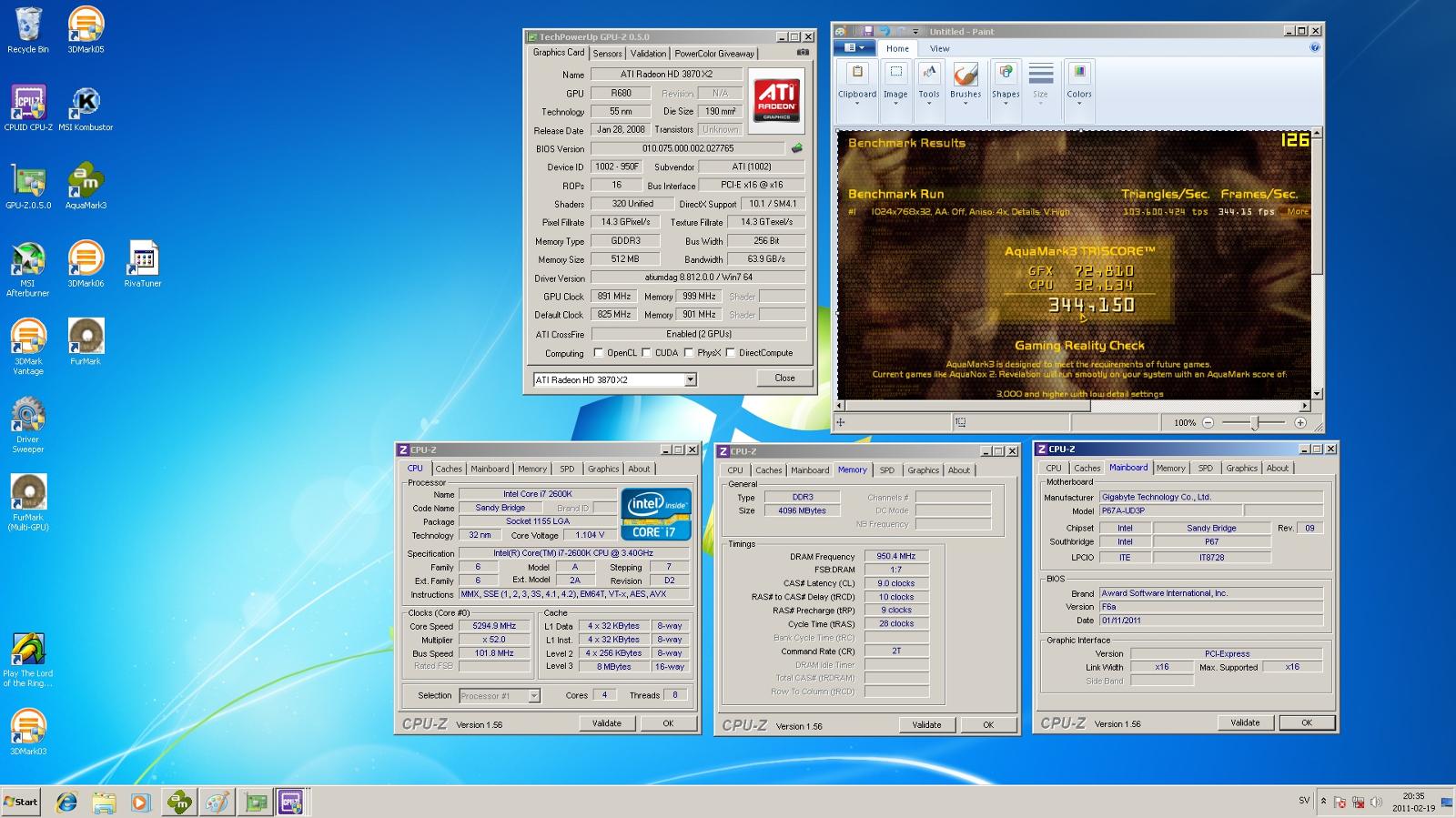The width and height of the screenshot is (1456, 818).
Task: Open the 3DMark05 desktop shortcut
Action: pos(86,30)
